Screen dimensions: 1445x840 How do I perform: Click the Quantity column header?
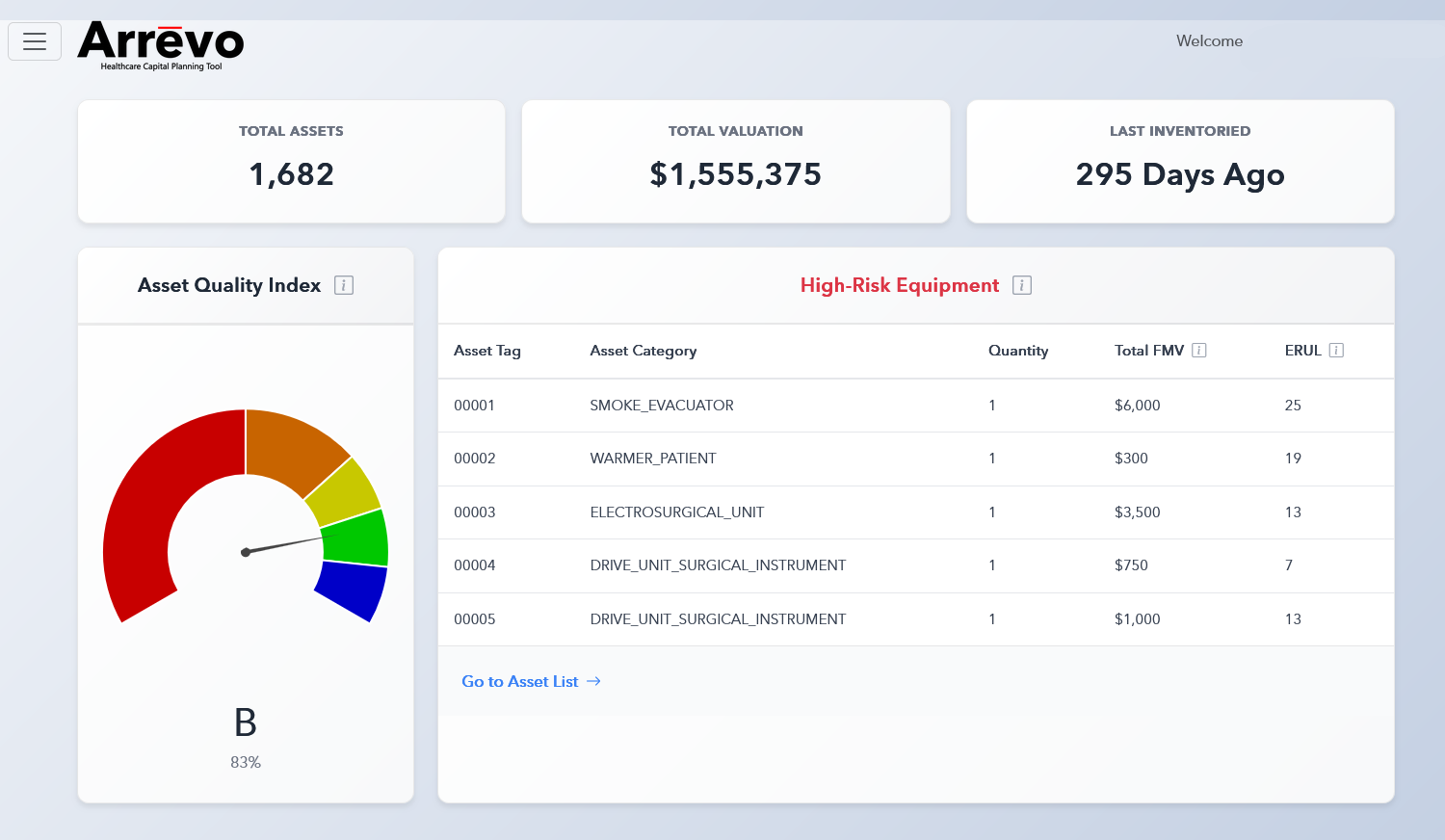[x=1018, y=351]
